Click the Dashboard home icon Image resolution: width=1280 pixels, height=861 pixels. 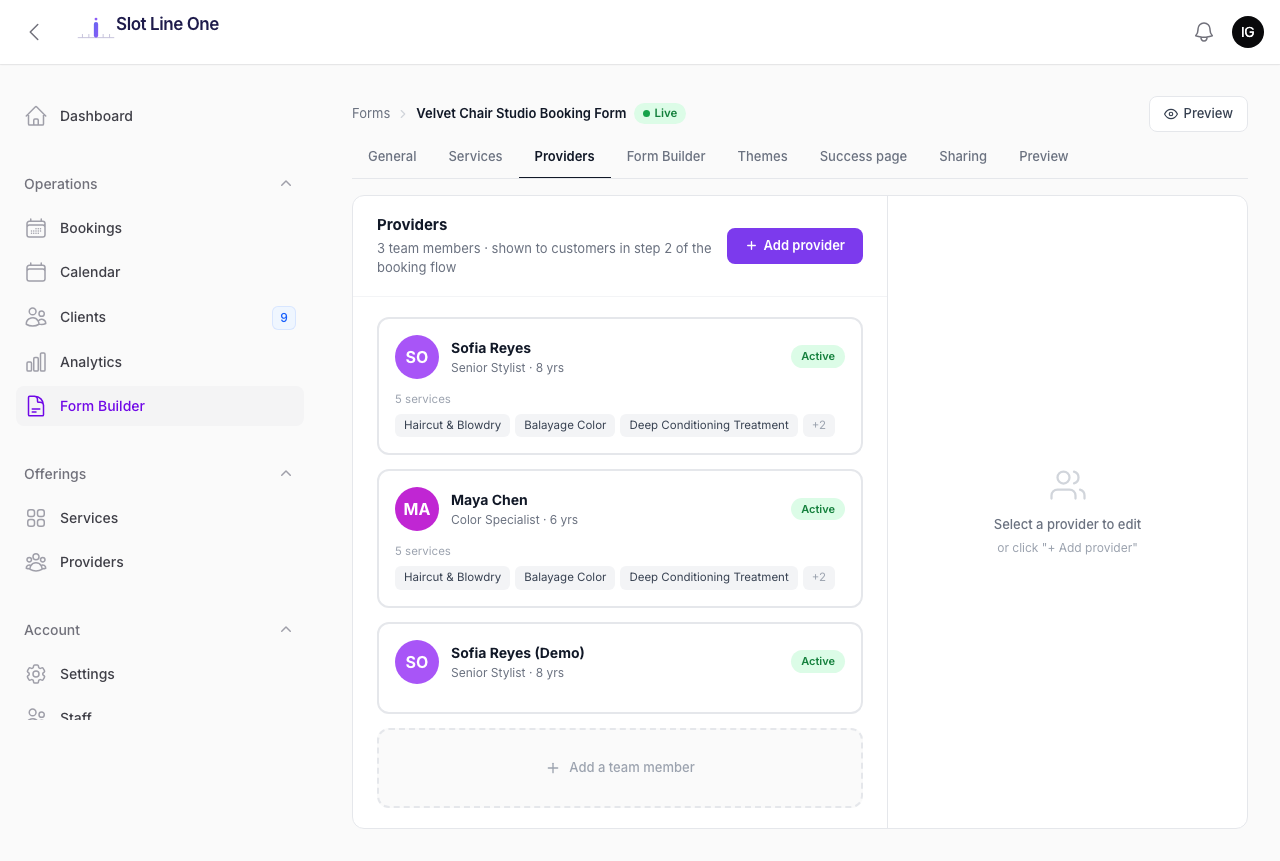36,116
